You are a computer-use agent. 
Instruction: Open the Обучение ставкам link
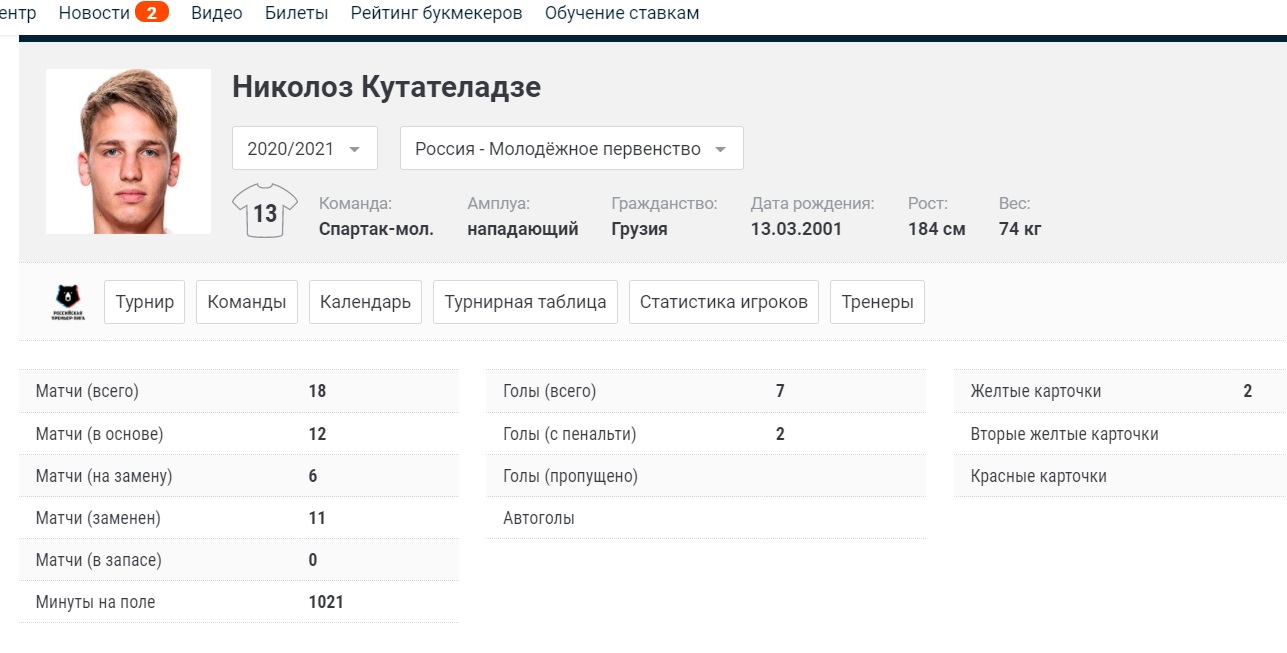[x=622, y=13]
